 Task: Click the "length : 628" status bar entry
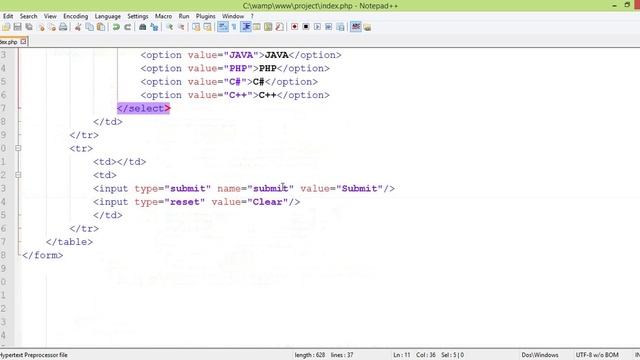[309, 355]
